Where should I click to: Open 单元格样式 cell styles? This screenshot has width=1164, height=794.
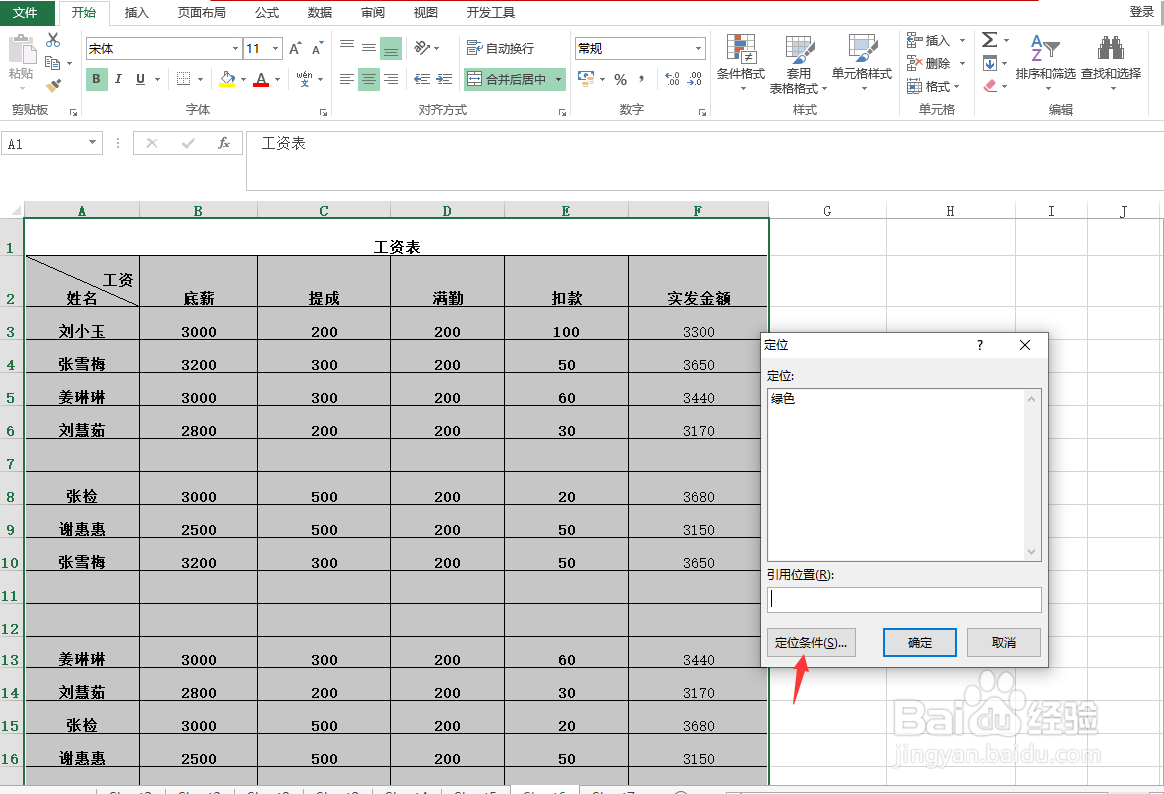coord(862,63)
